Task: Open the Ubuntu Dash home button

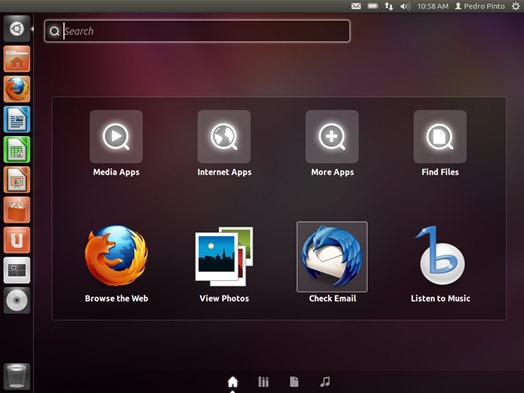Action: pyautogui.click(x=17, y=29)
